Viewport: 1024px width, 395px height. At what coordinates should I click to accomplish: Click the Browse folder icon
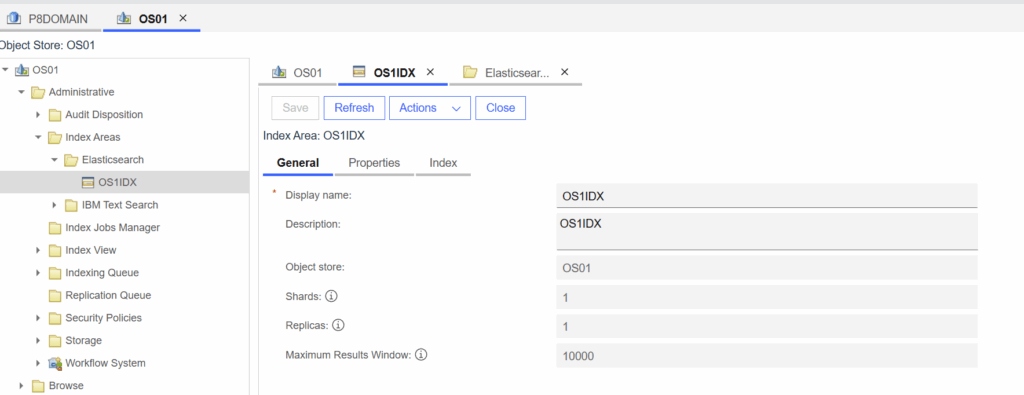click(39, 386)
